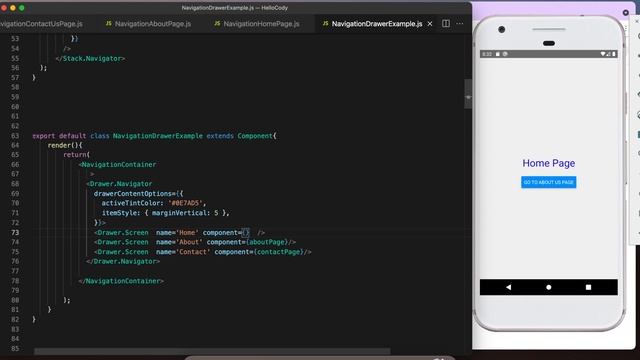Image resolution: width=640 pixels, height=360 pixels.
Task: Click the emulator status bar clock
Action: tap(487, 54)
